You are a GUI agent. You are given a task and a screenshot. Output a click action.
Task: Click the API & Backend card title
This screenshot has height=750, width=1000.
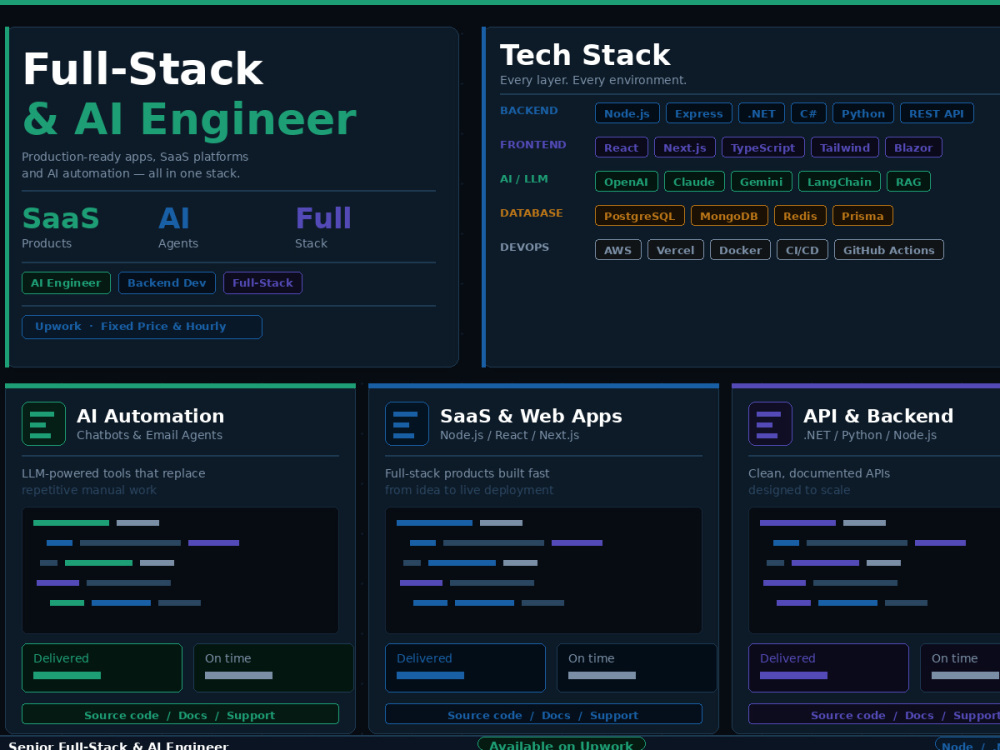878,416
